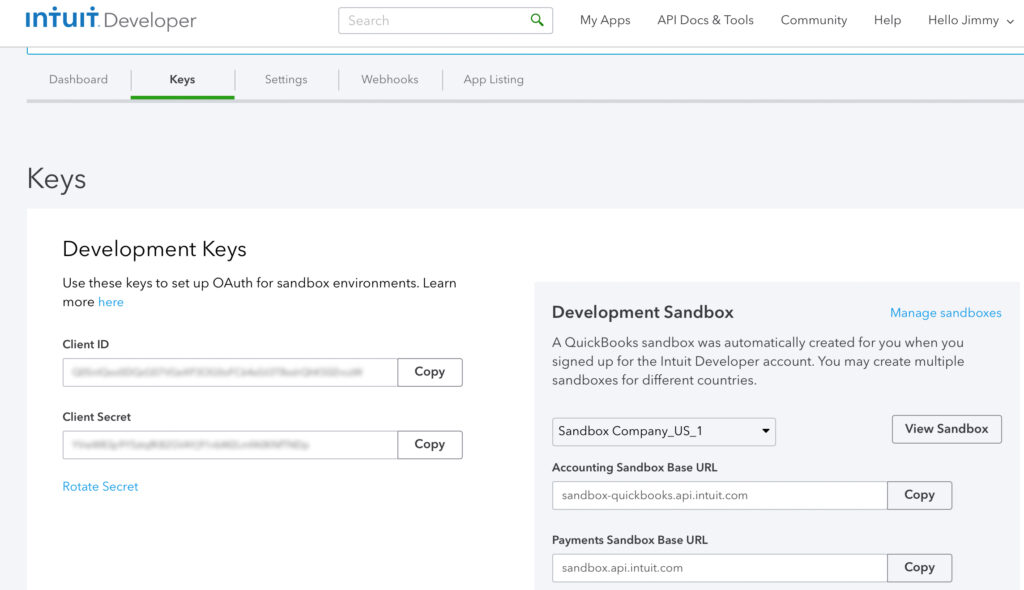Select the Keys tab
The image size is (1024, 590).
182,80
